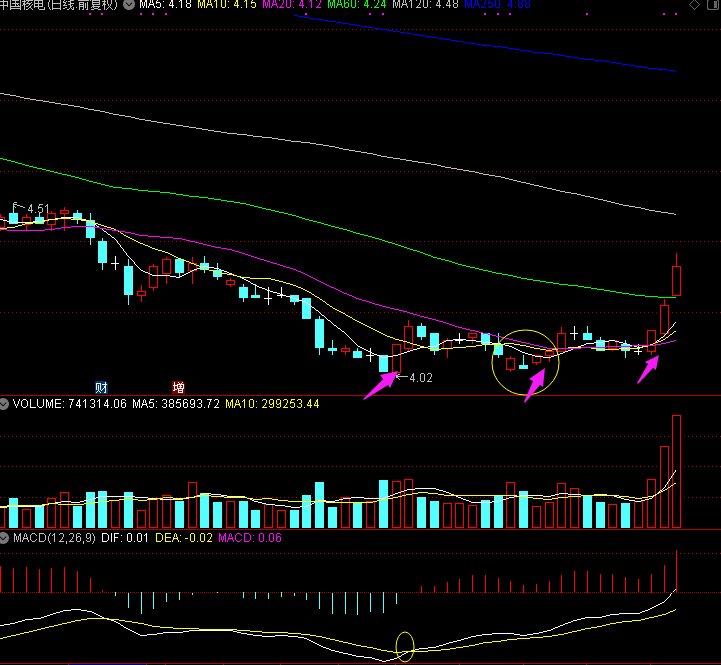
Task: Select the MA20: 4.12 indicator label
Action: (x=292, y=5)
